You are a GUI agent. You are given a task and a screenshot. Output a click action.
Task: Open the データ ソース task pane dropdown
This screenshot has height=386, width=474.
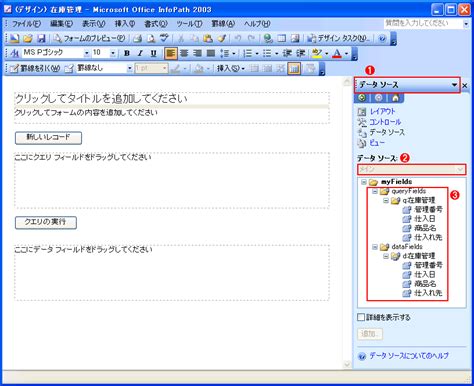point(454,85)
